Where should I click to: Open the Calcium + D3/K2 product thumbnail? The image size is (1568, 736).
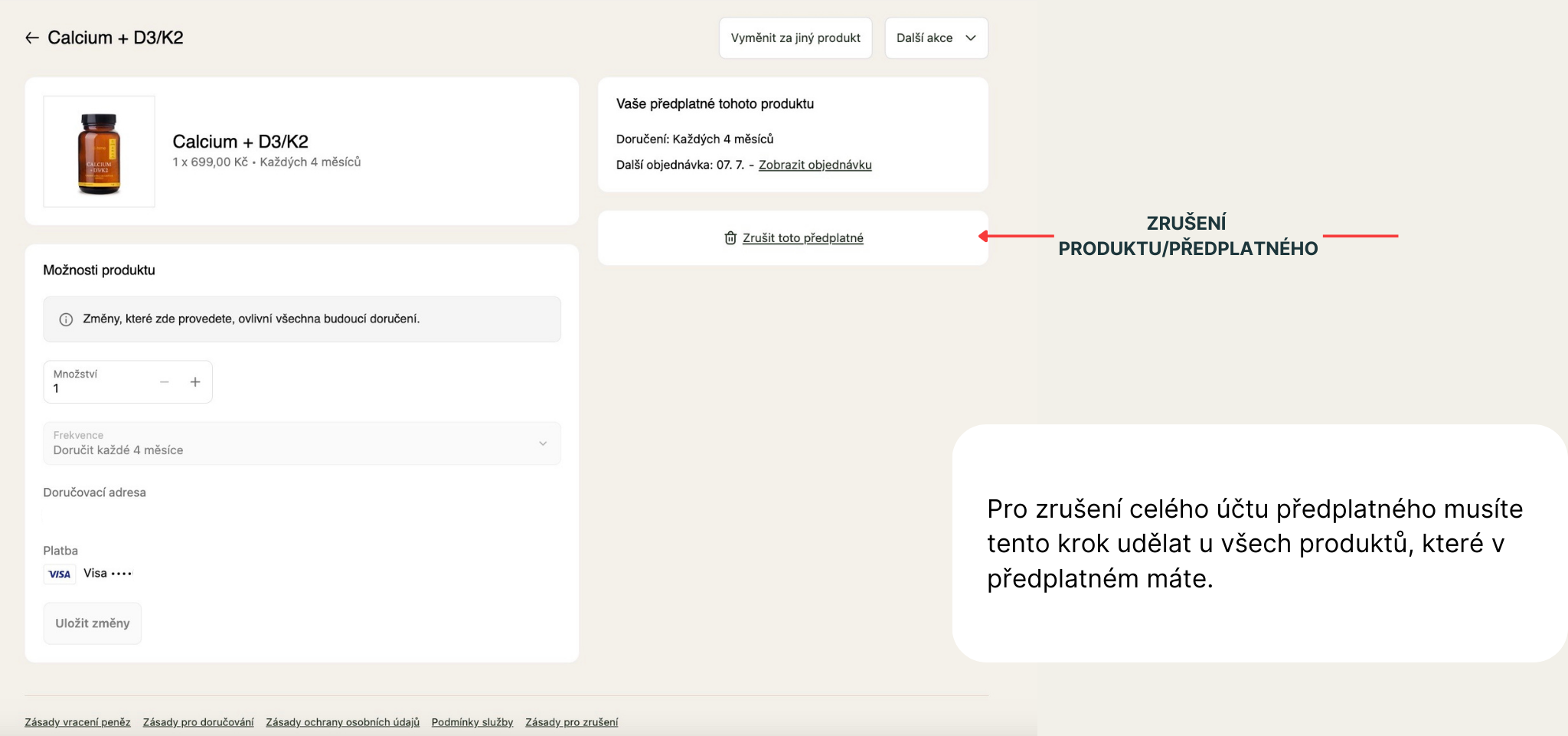(x=100, y=152)
